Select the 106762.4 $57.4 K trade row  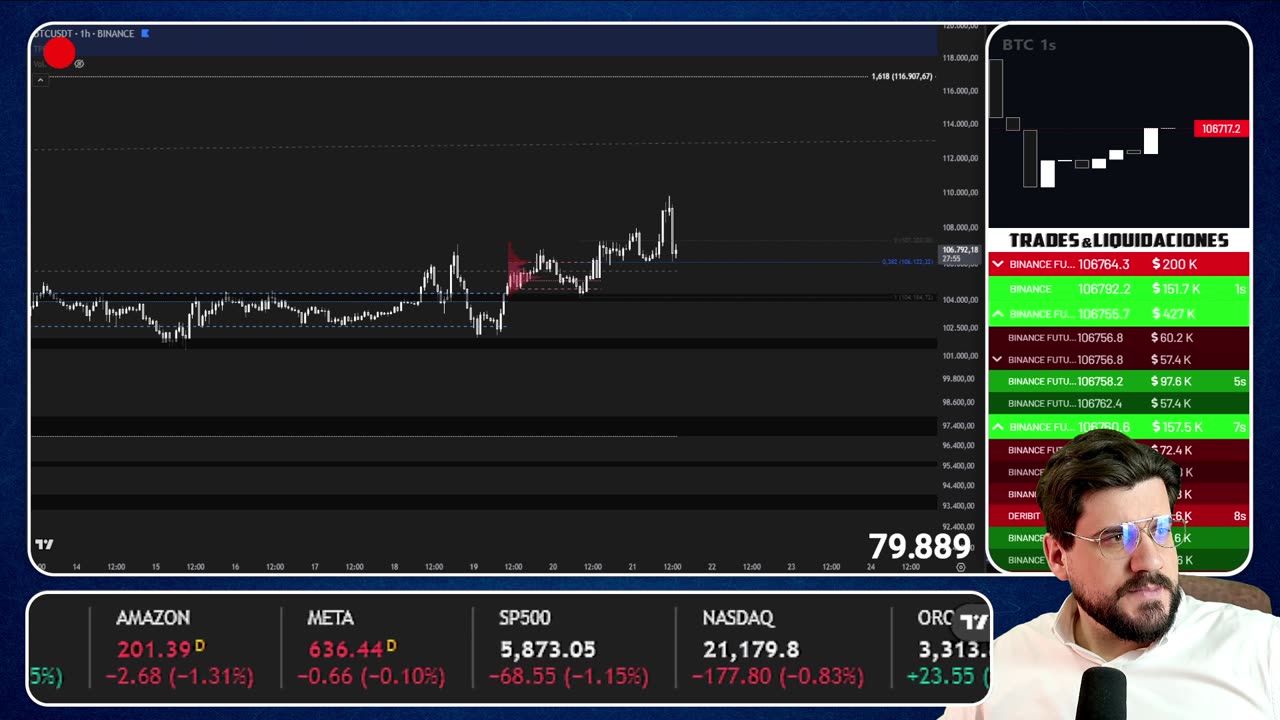point(1118,403)
